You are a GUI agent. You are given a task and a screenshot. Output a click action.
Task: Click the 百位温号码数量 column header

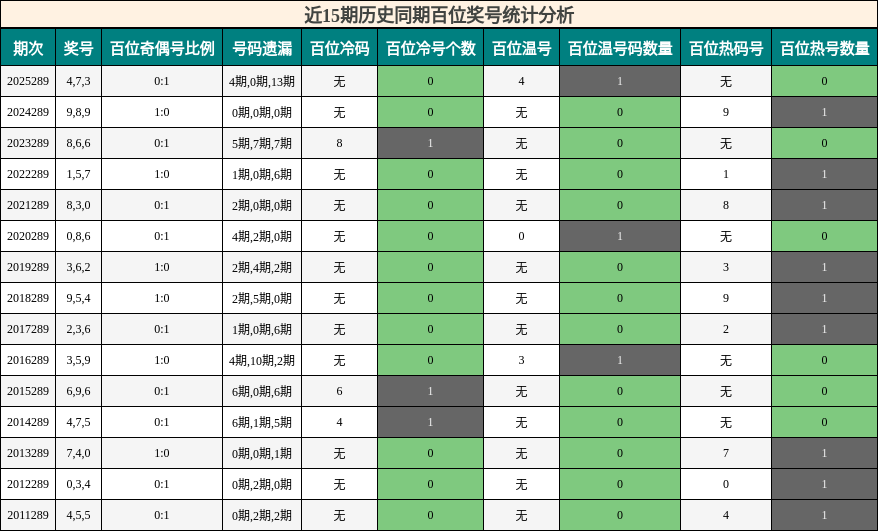tap(620, 49)
